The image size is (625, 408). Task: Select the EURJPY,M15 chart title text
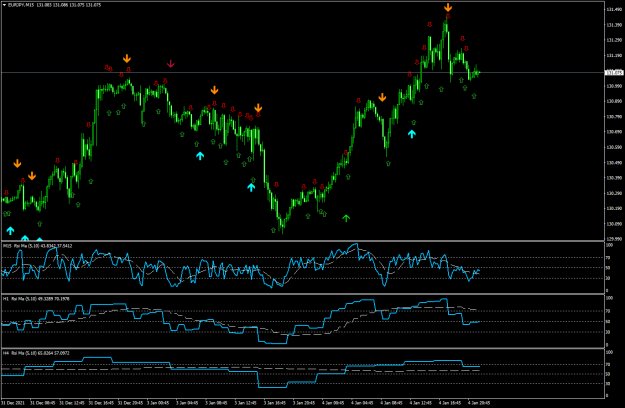click(21, 5)
